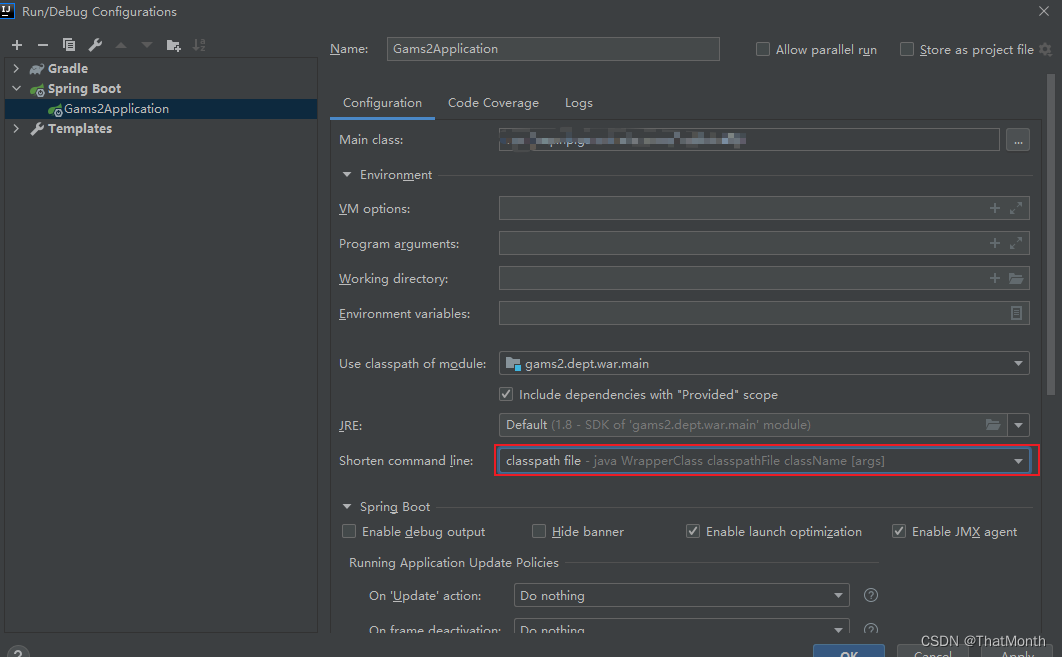This screenshot has width=1062, height=657.
Task: Add a macro to VM options with the plus
Action: coord(995,209)
